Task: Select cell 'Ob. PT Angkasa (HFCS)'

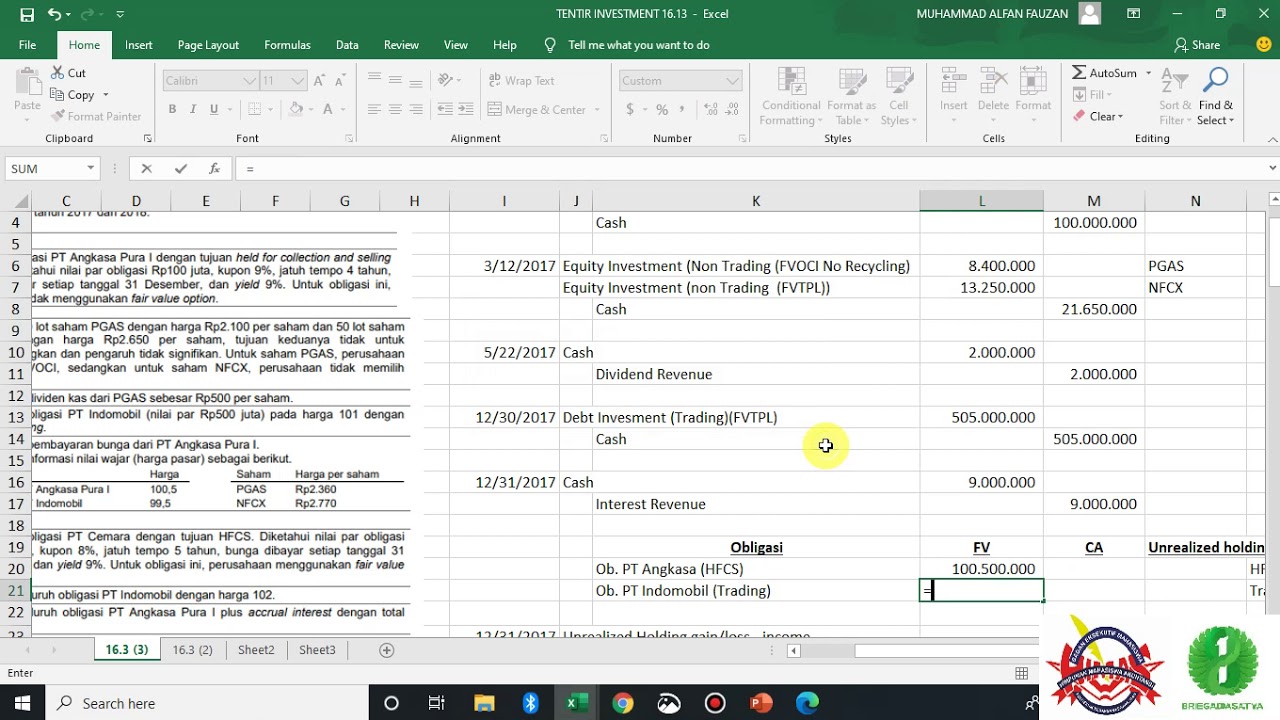Action: (756, 569)
